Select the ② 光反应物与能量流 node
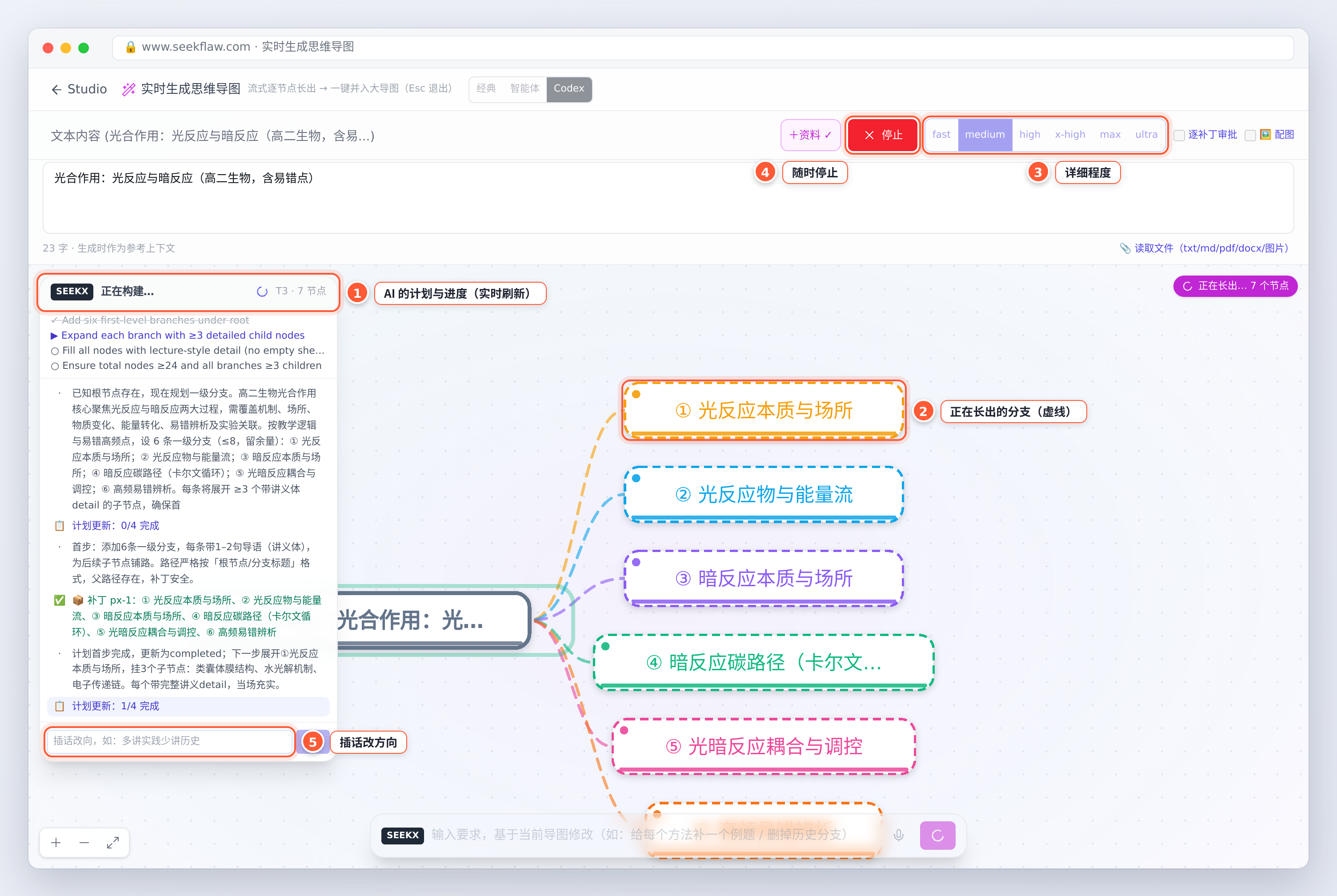This screenshot has width=1337, height=896. pos(763,494)
